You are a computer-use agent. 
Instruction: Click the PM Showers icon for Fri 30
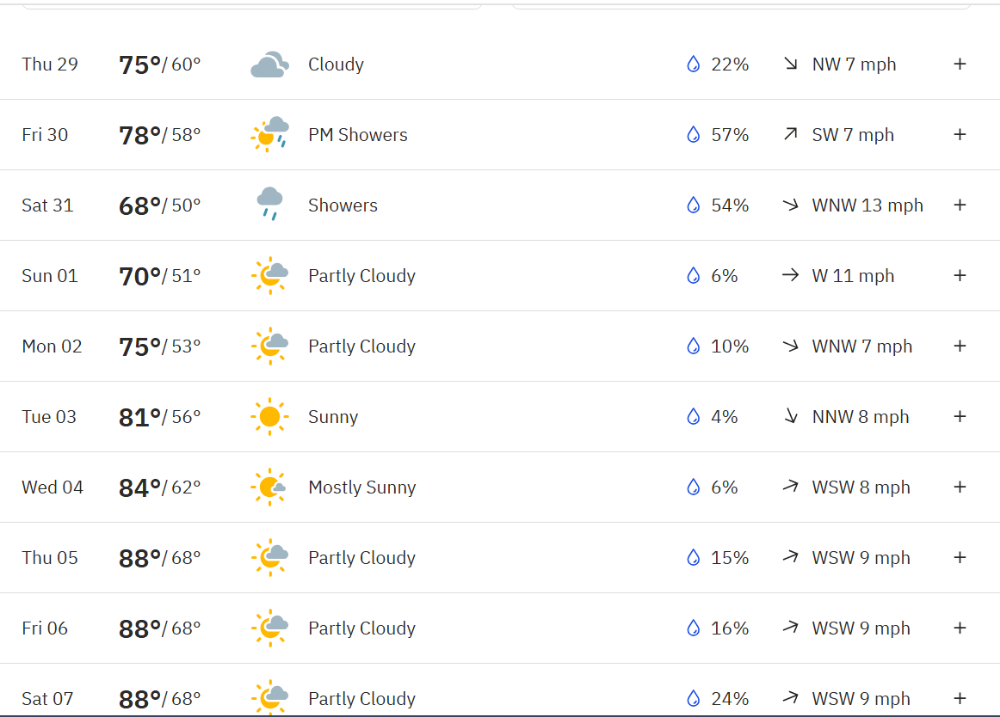270,135
